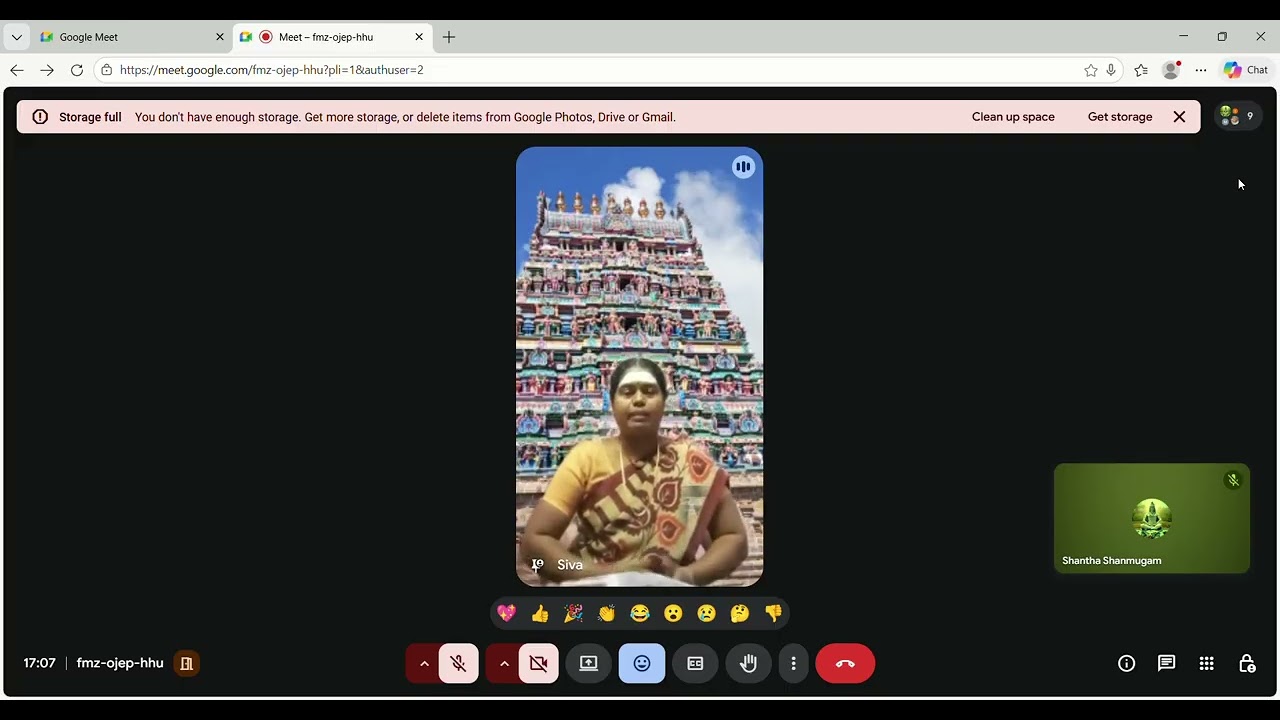Viewport: 1280px width, 720px height.
Task: Send the clapping hands reaction
Action: [607, 613]
